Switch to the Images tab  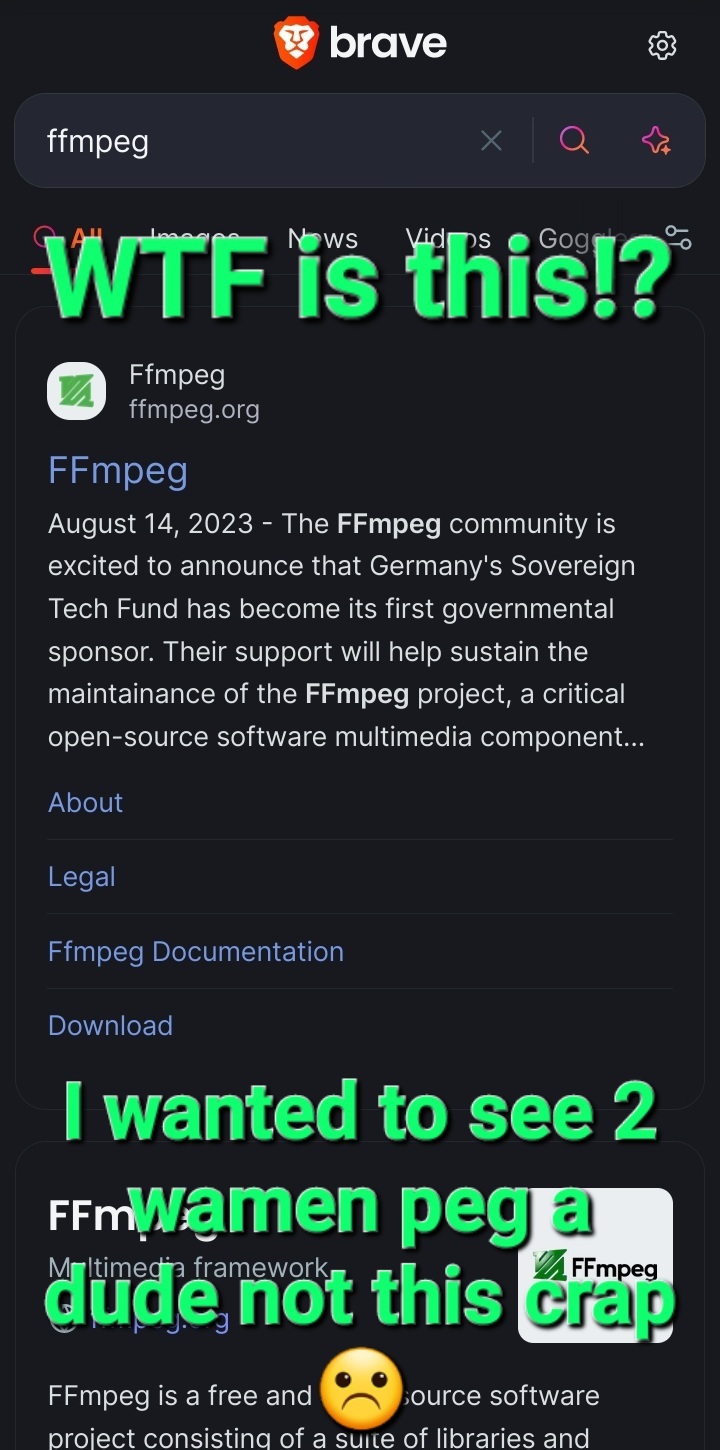[x=195, y=238]
